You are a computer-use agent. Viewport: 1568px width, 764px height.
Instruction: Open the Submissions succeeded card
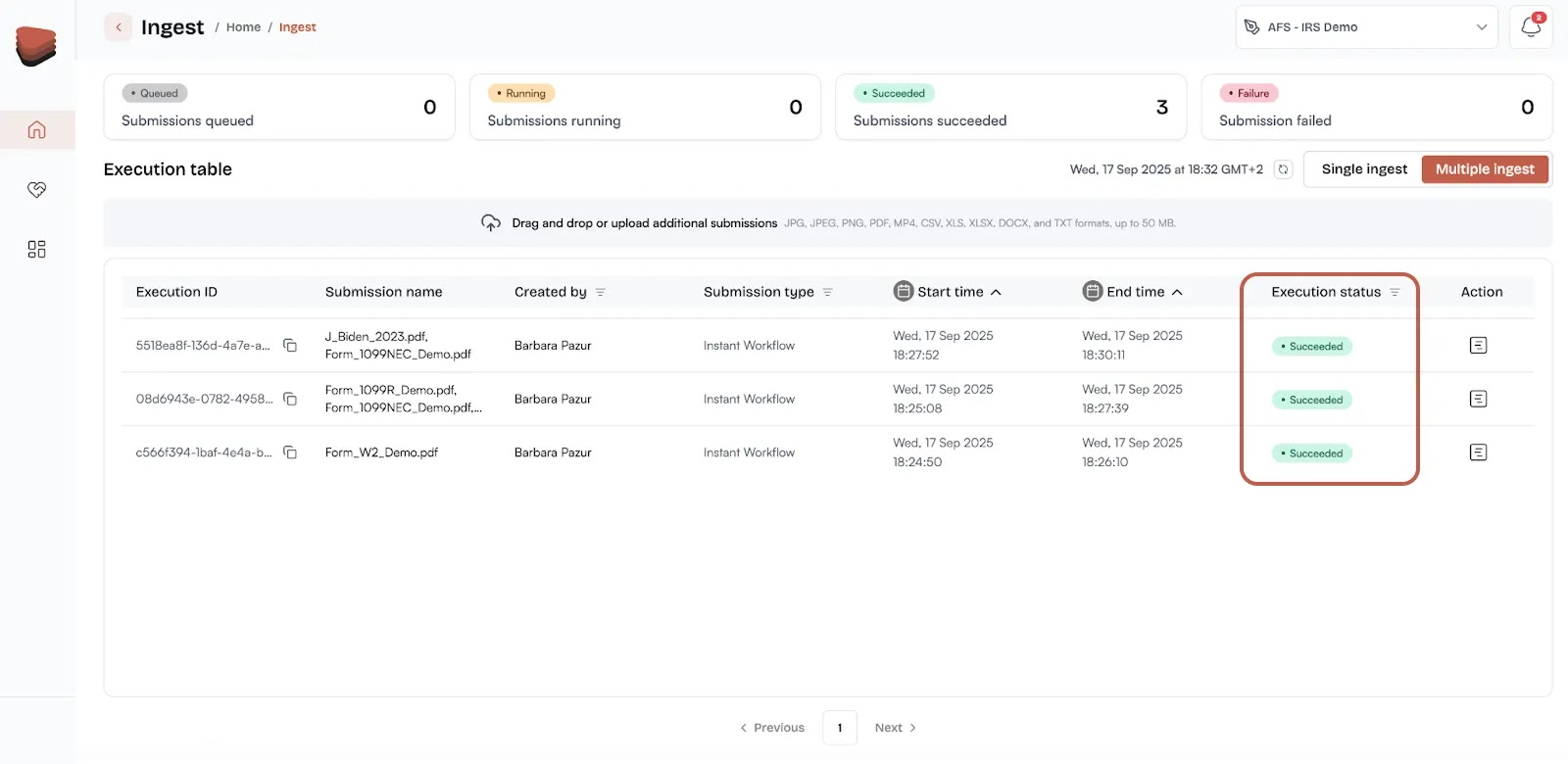click(x=1010, y=108)
